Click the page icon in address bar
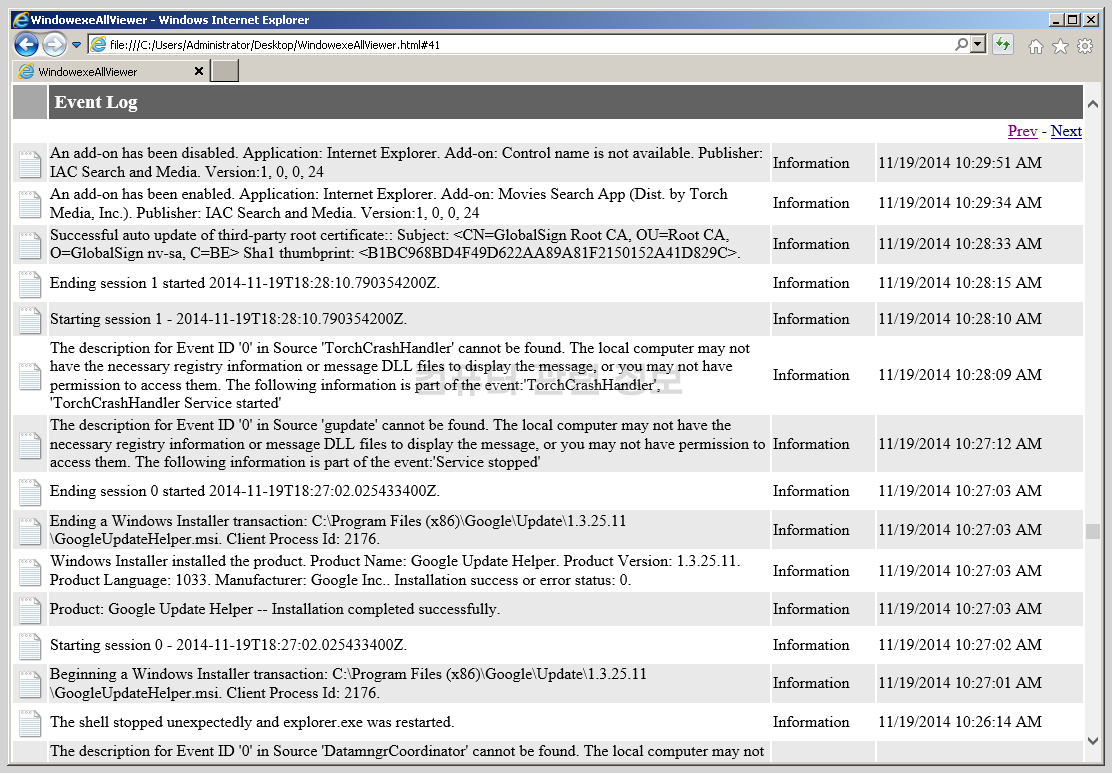The height and width of the screenshot is (773, 1112). [x=99, y=45]
